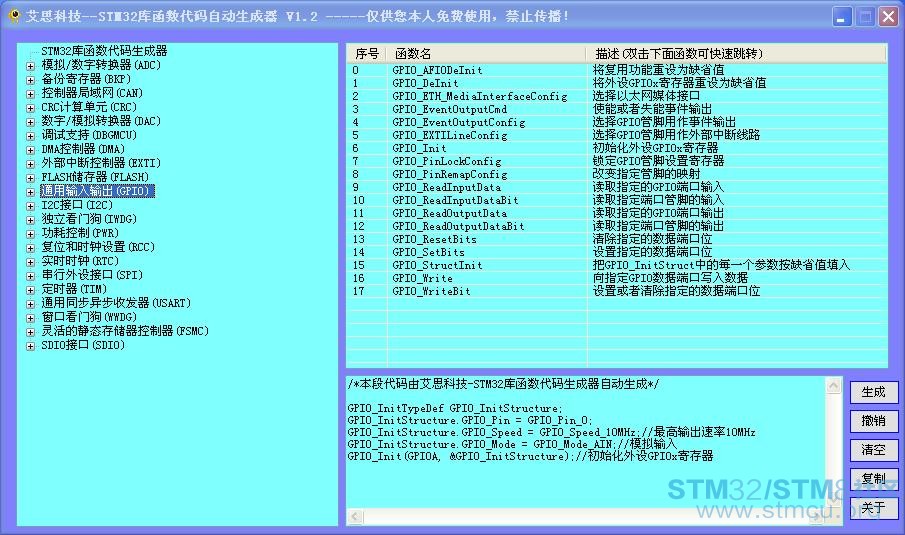This screenshot has width=905, height=535.
Task: Select the GPIO_DeInit function row
Action: (616, 83)
